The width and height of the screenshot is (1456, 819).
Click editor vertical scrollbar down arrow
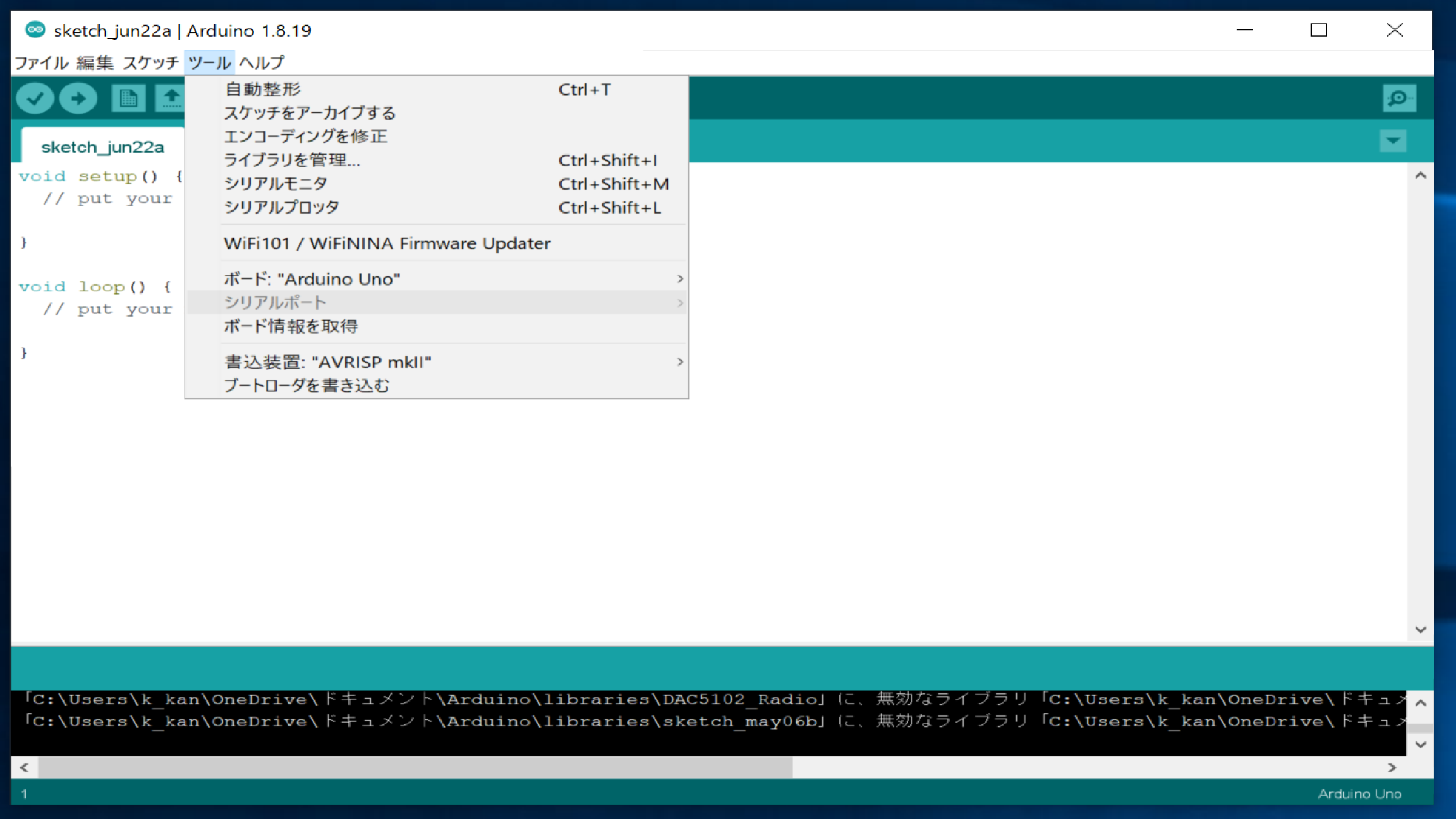1421,629
